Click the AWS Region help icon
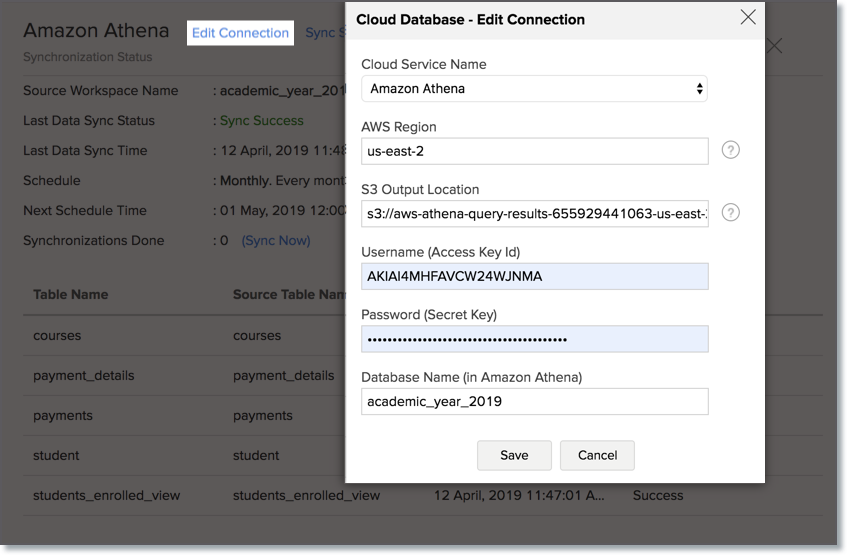The height and width of the screenshot is (555, 847). (731, 150)
